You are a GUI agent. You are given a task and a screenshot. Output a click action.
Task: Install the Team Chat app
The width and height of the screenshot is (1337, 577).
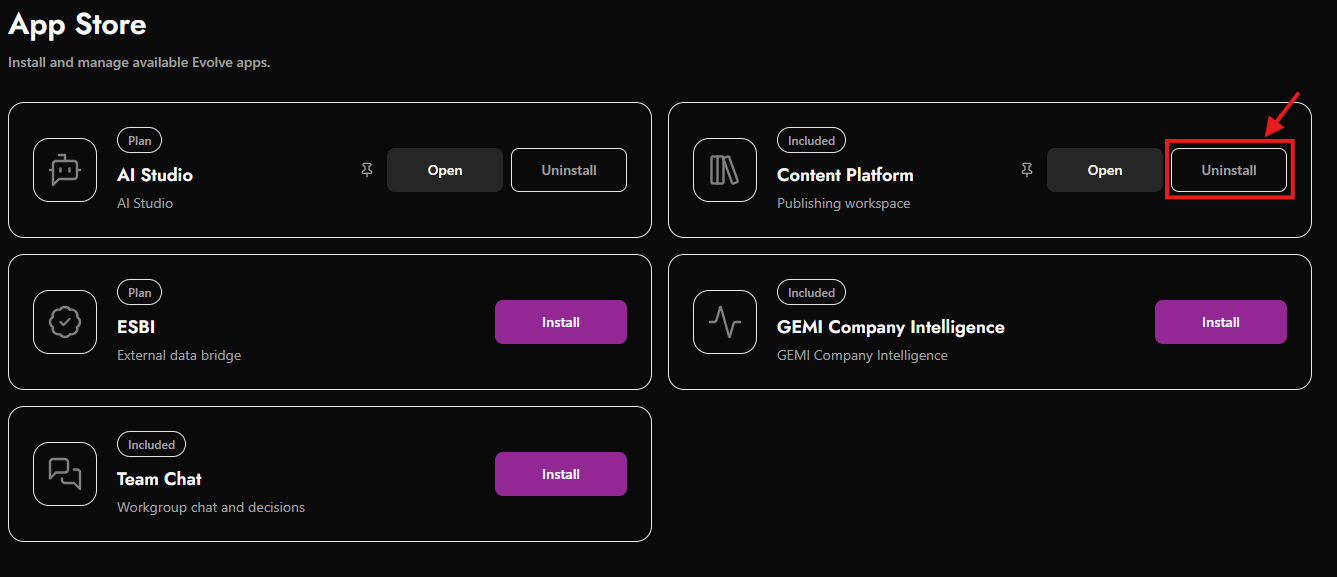561,474
